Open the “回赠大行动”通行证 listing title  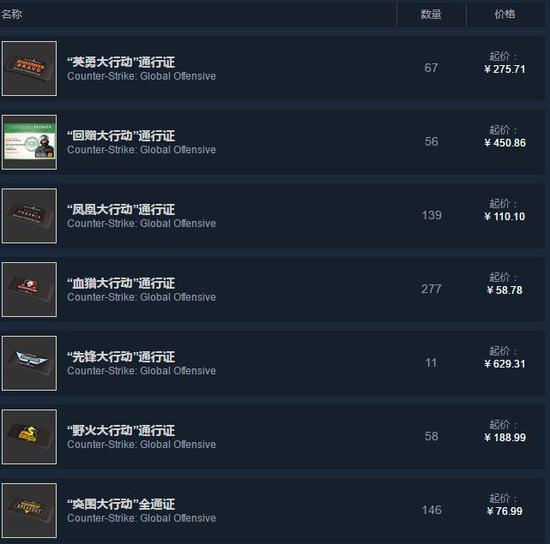(x=121, y=136)
